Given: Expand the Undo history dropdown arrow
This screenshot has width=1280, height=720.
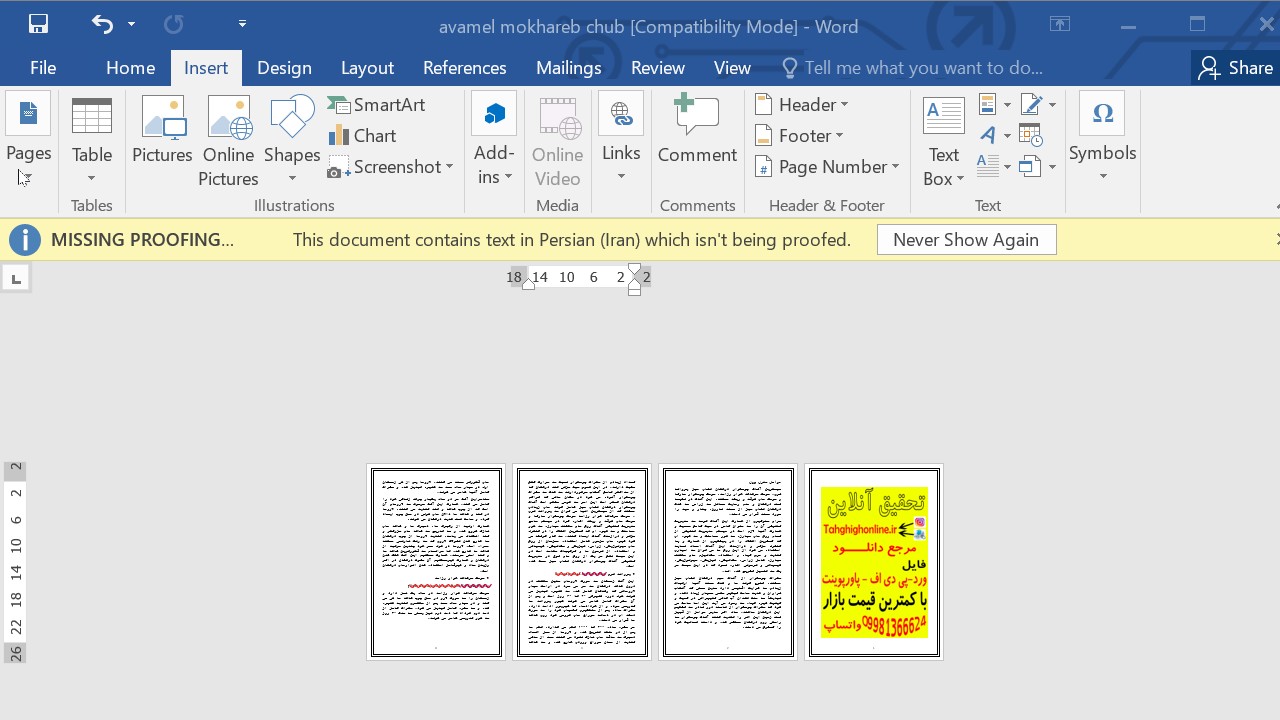Looking at the screenshot, I should 131,24.
